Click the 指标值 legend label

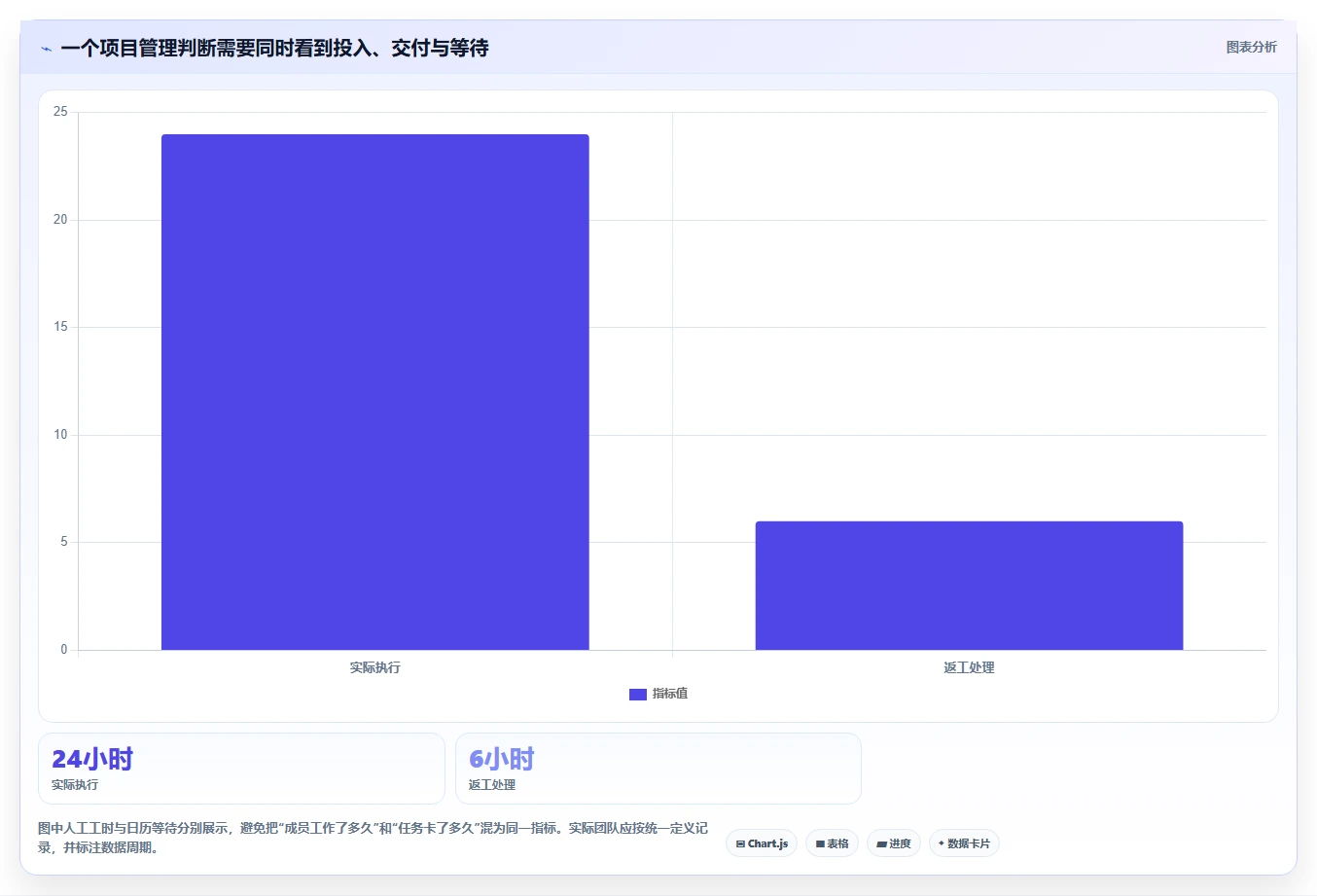point(670,694)
